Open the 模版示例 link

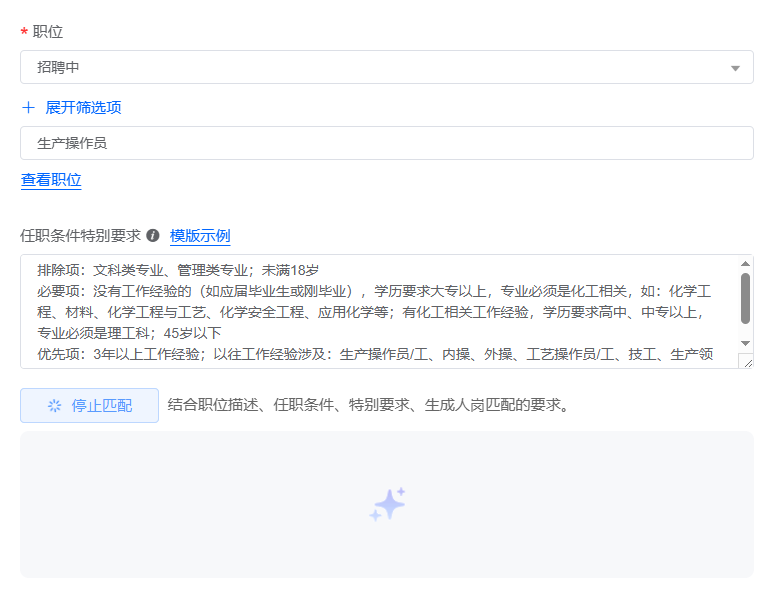[200, 236]
